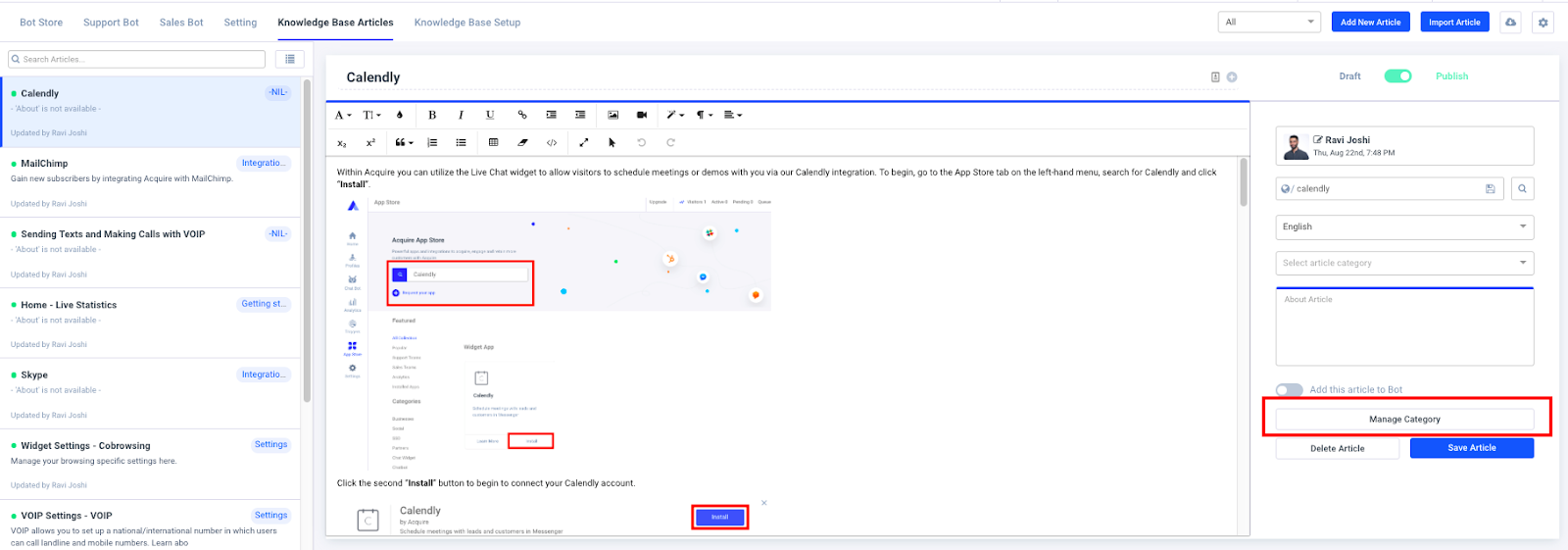This screenshot has height=550, width=1568.
Task: Open the quote style dropdown
Action: point(404,143)
